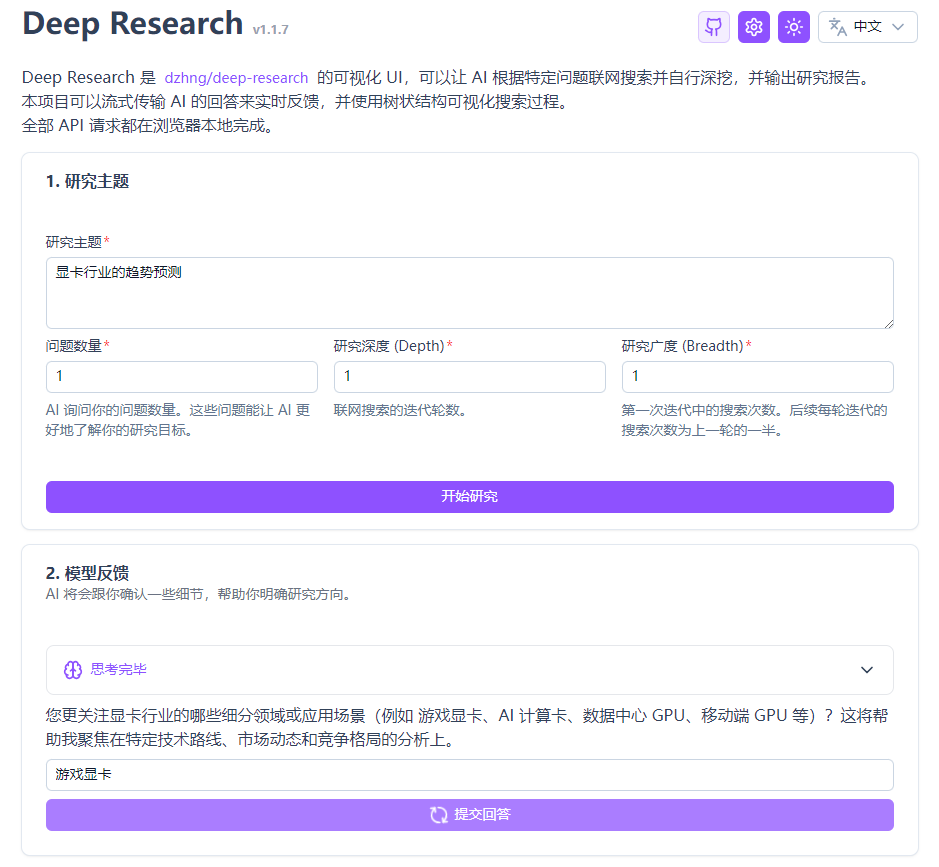The image size is (939, 867).
Task: Focus the 研究深度 (Depth) field
Action: (x=469, y=377)
